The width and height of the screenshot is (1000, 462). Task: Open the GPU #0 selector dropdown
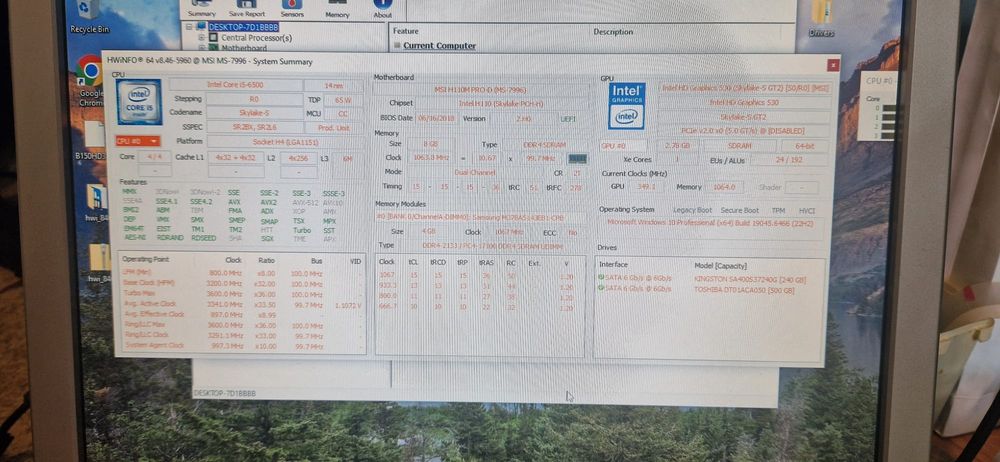[x=623, y=146]
